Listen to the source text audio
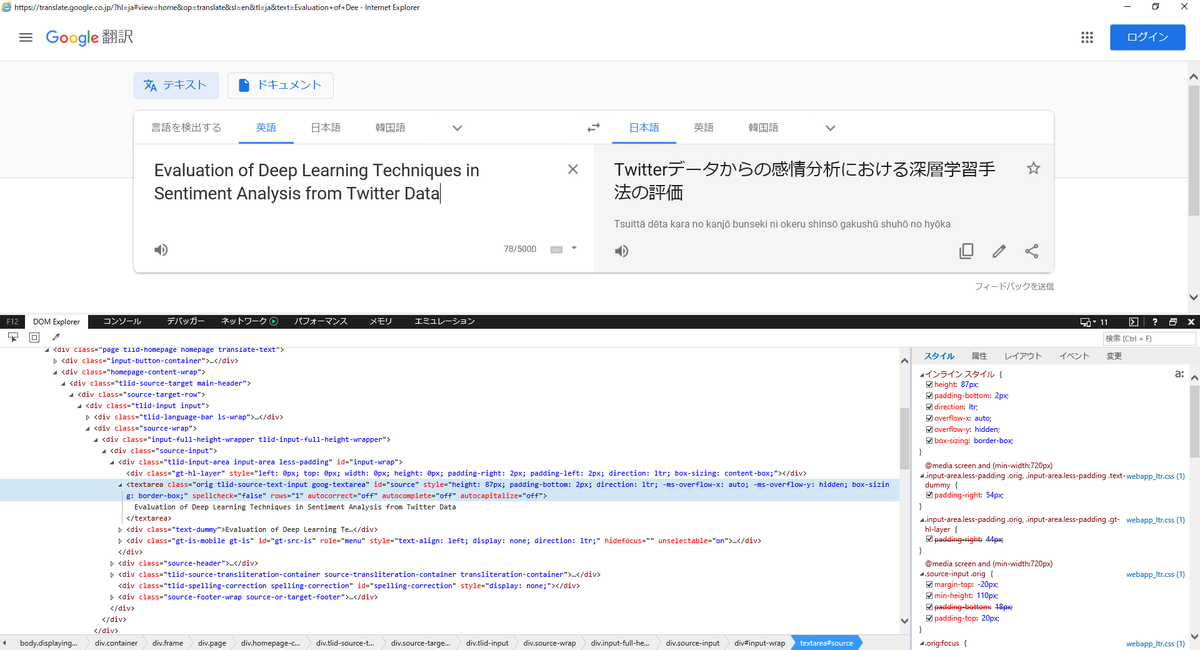This screenshot has height=650, width=1200. pyautogui.click(x=161, y=249)
